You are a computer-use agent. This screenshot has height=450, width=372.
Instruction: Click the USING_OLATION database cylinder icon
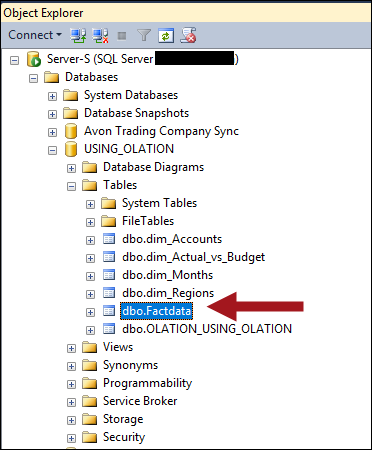[x=71, y=149]
